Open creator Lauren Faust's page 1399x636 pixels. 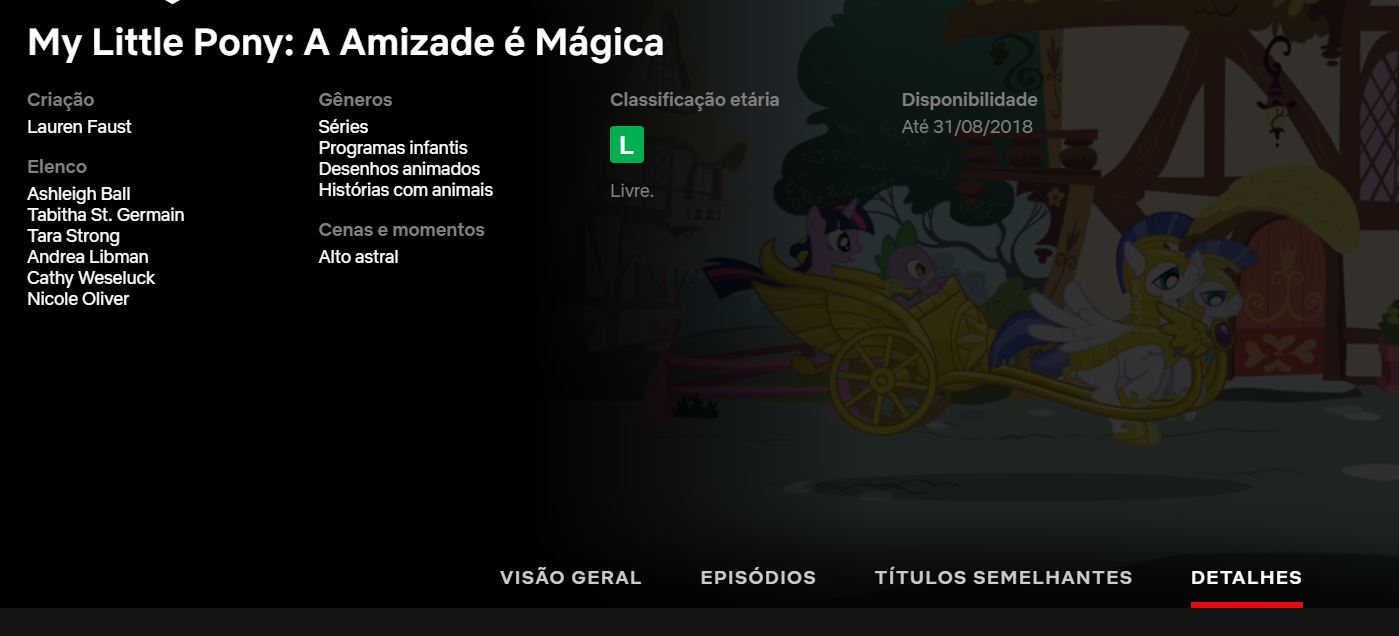[x=79, y=127]
